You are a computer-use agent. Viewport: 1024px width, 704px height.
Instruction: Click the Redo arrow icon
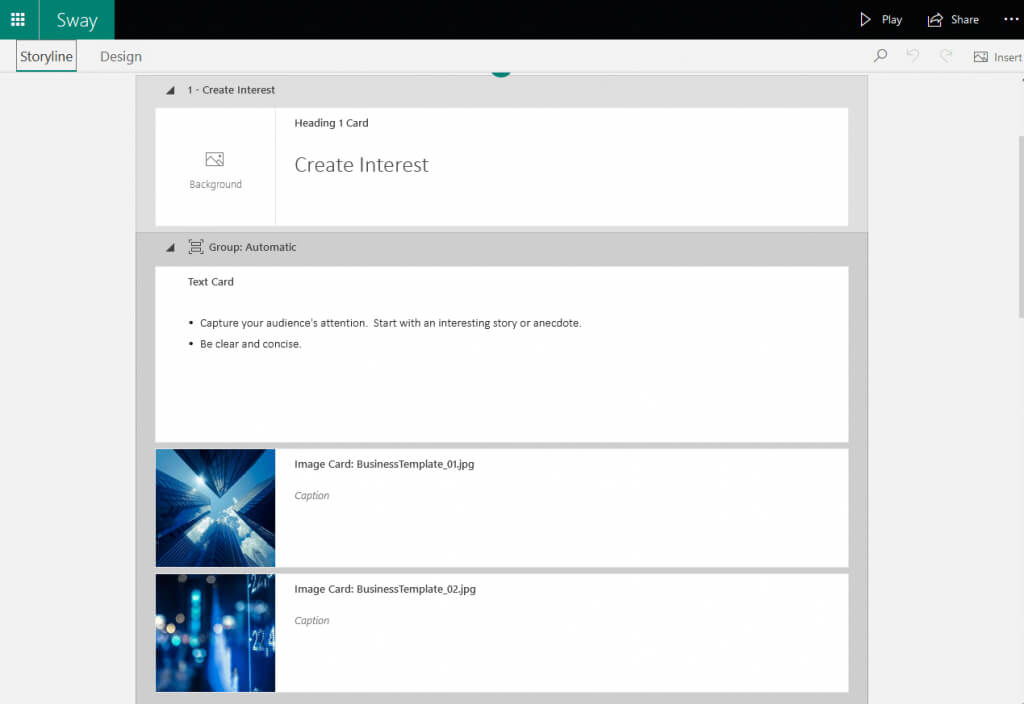click(x=946, y=56)
